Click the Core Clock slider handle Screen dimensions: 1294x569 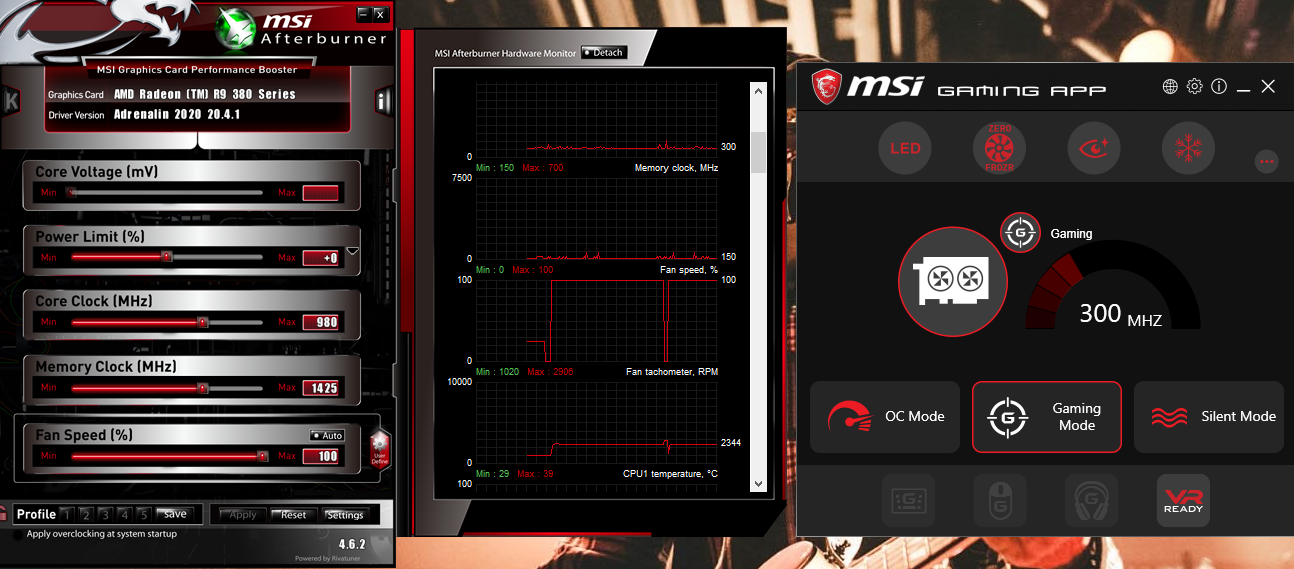tap(202, 322)
